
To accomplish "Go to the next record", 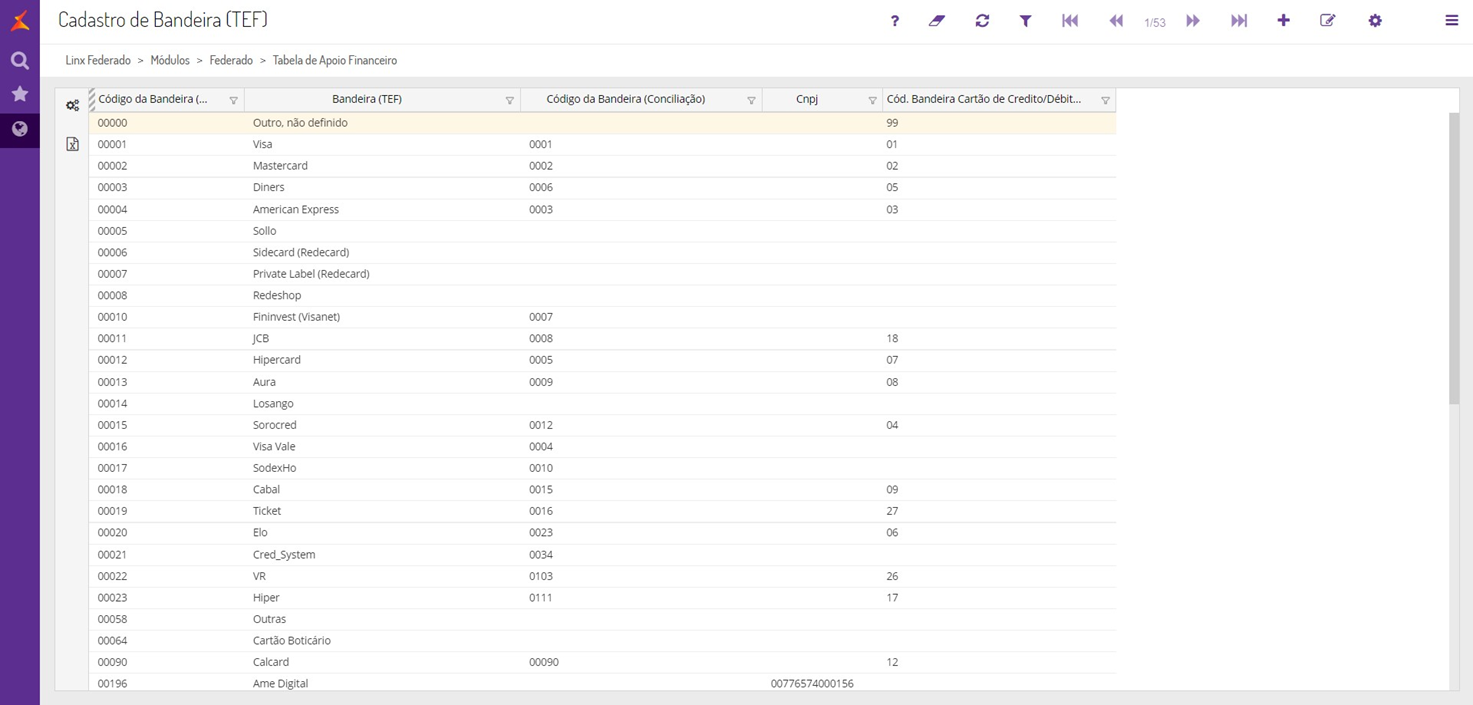I will pos(1193,21).
